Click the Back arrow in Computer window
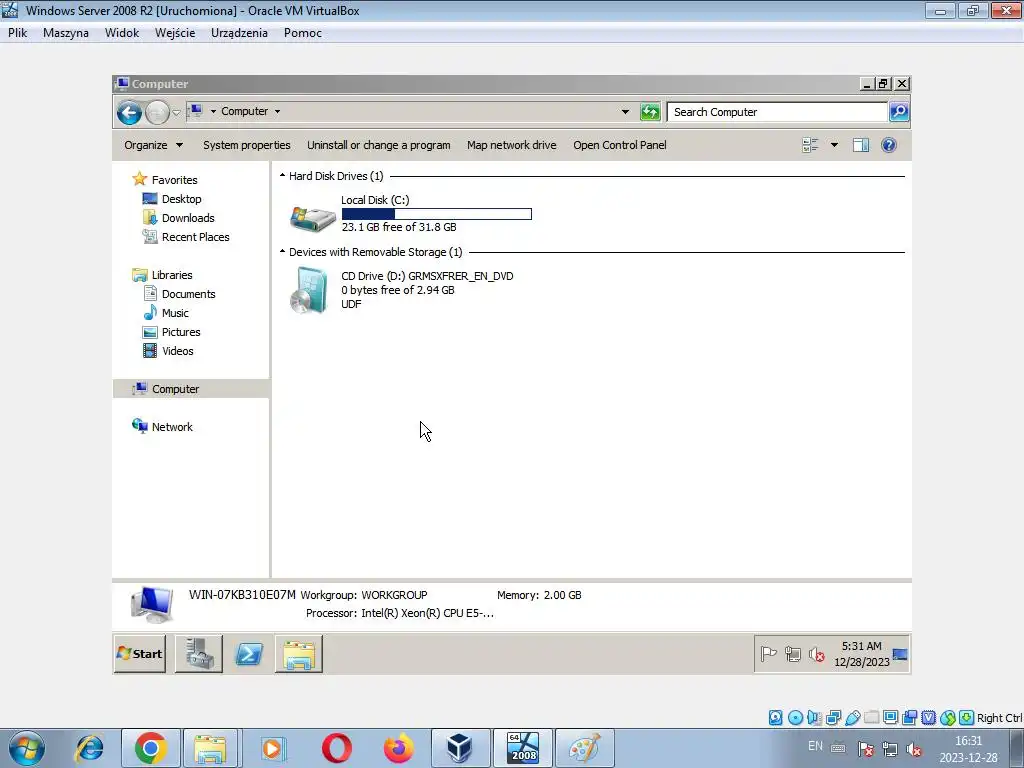The image size is (1024, 768). click(129, 112)
